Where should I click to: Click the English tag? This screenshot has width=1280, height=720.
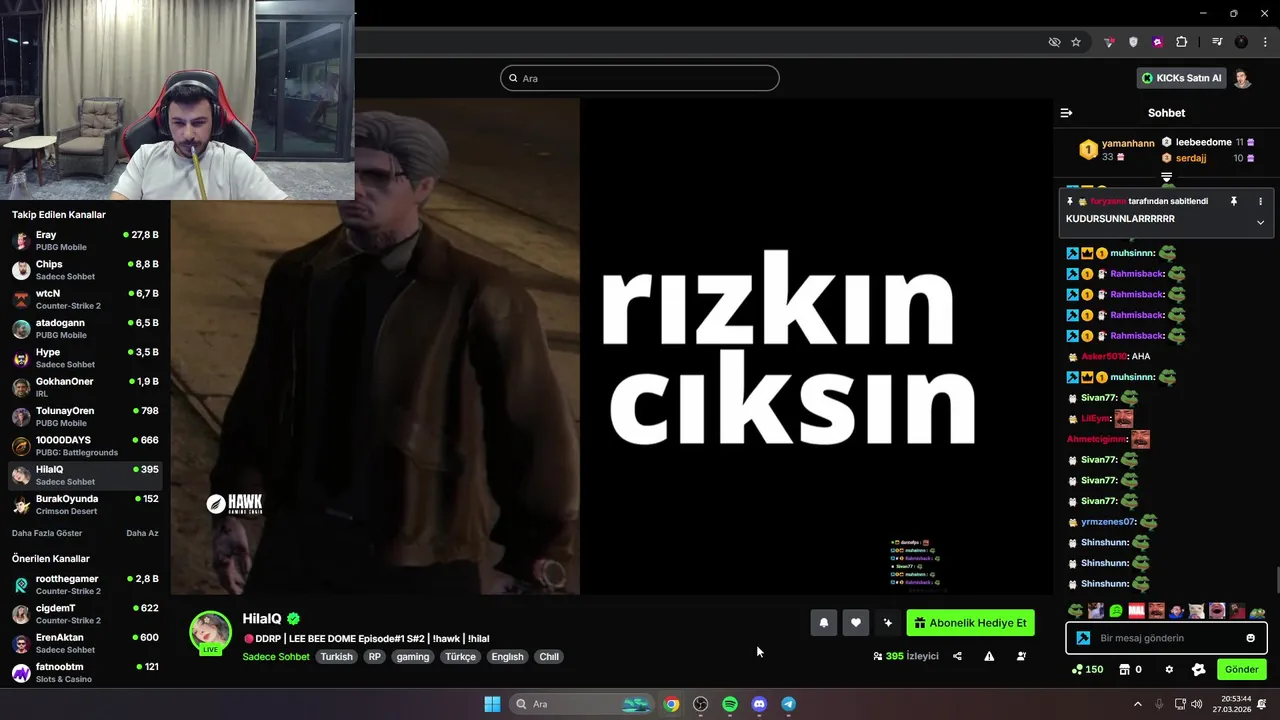[x=507, y=657]
